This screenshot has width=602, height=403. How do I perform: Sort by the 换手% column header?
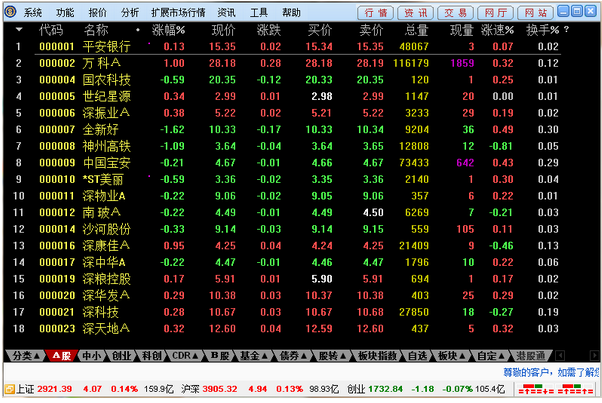point(542,30)
